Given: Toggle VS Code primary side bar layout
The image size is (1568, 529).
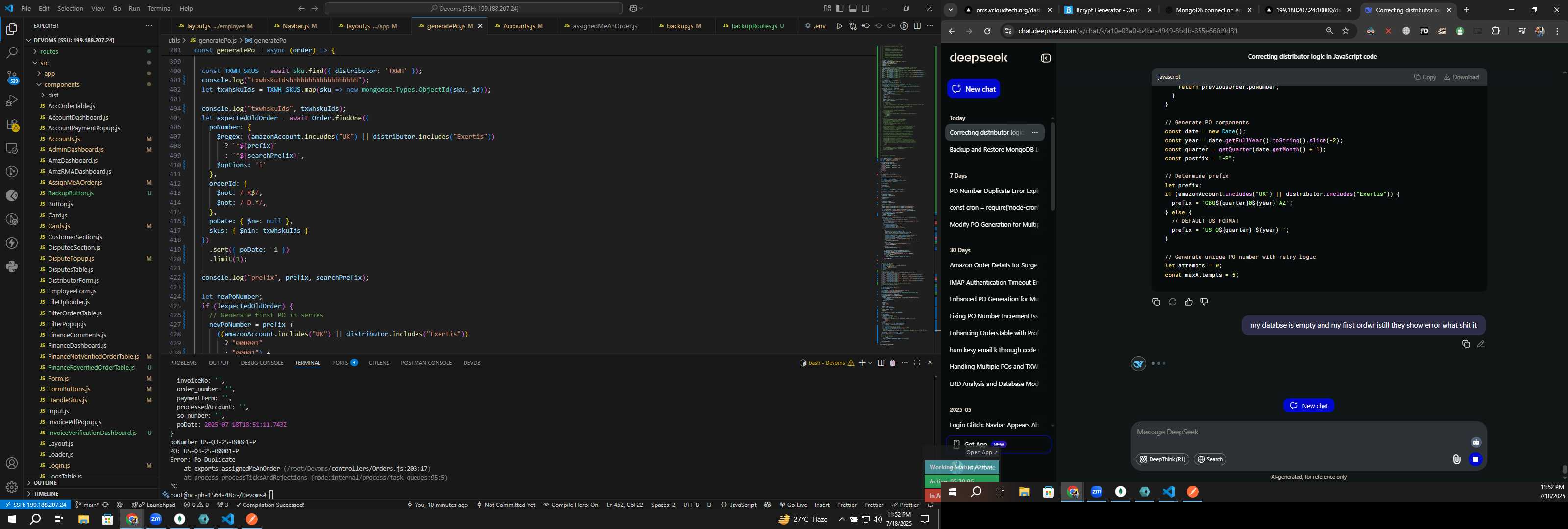Looking at the screenshot, I should click(x=840, y=8).
